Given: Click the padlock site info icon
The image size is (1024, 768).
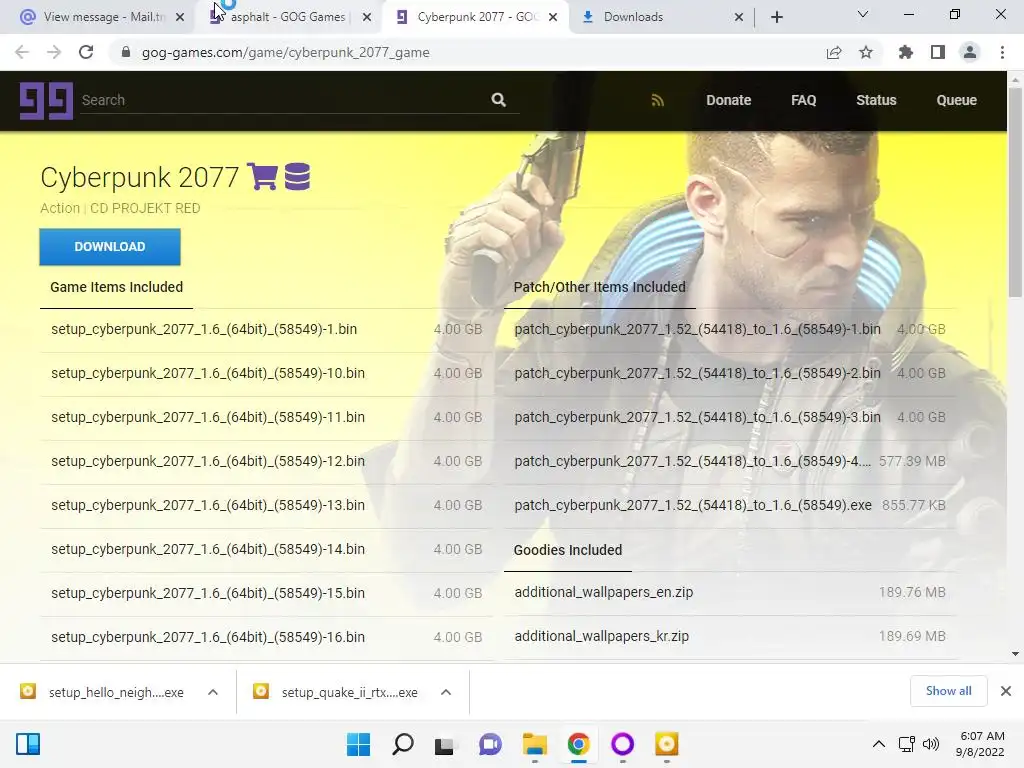Looking at the screenshot, I should click(x=126, y=52).
